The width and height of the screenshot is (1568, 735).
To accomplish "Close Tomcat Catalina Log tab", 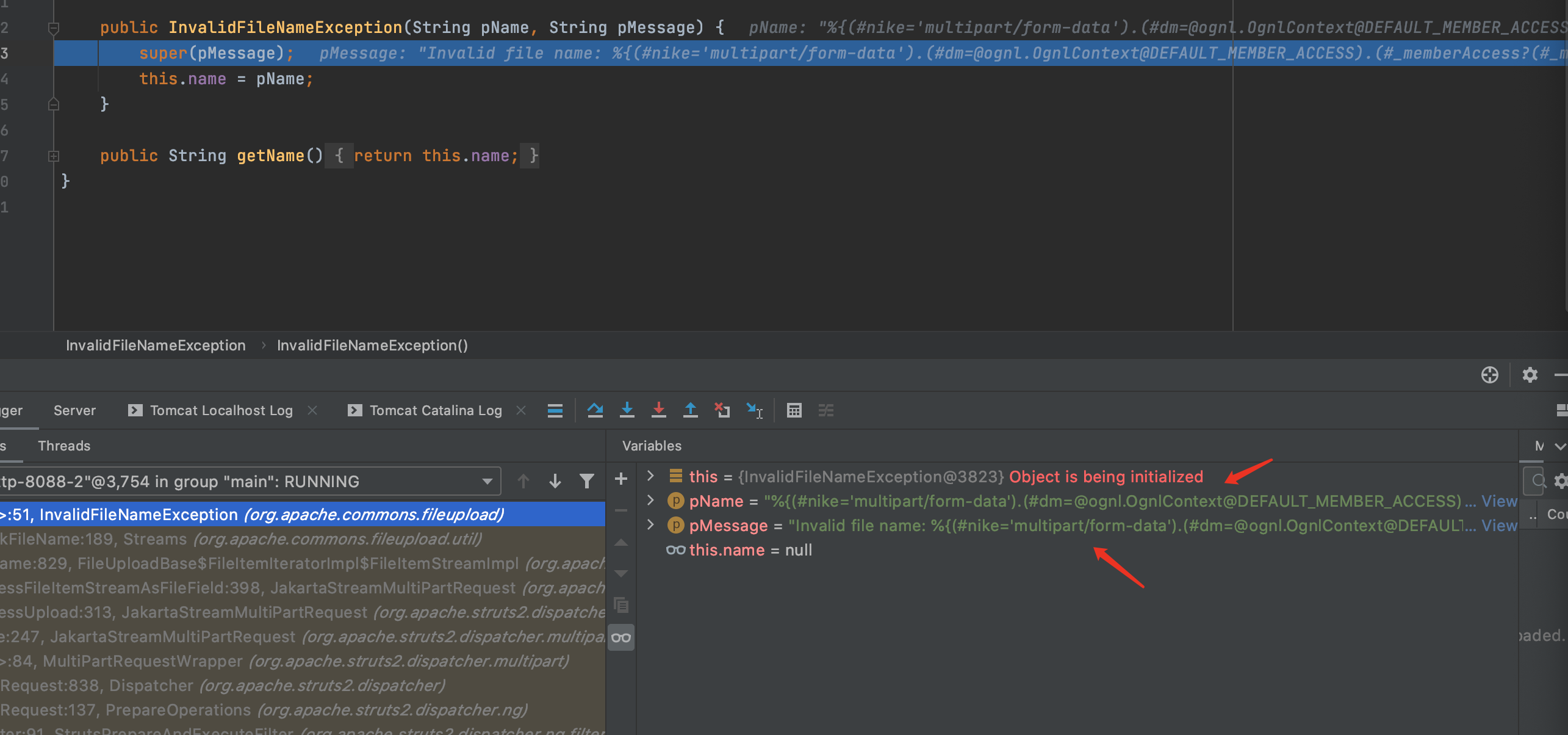I will (521, 411).
